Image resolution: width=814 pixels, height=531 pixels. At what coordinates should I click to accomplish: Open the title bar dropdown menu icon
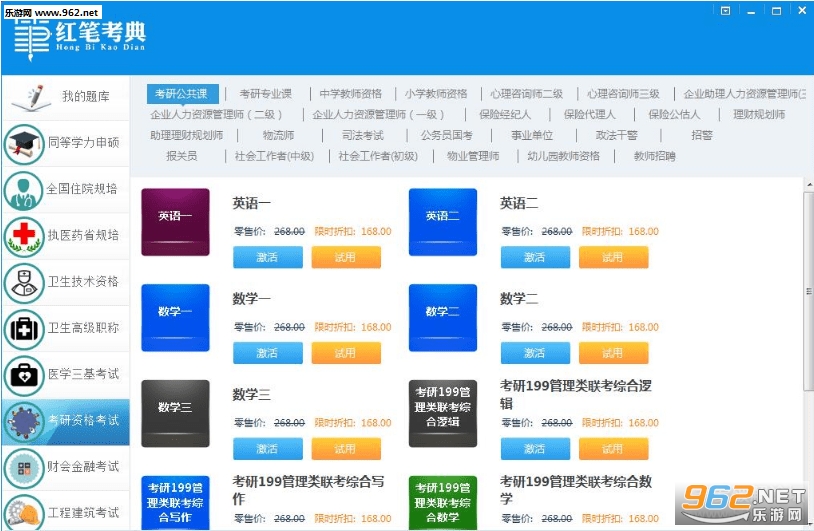point(725,10)
